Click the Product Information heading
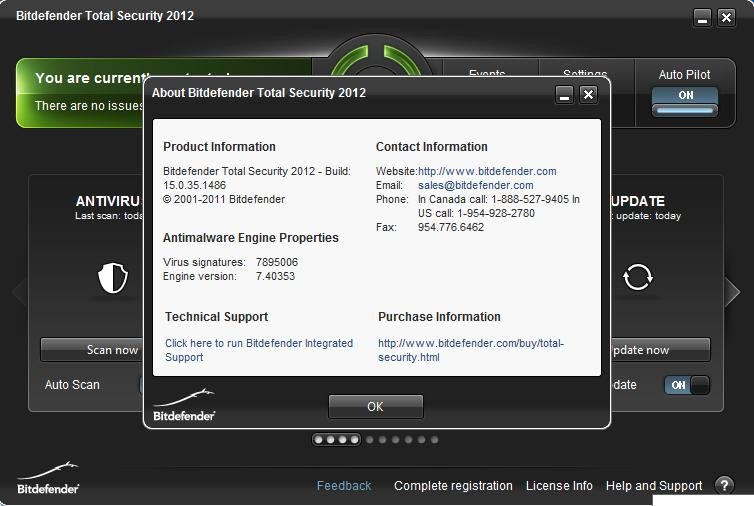This screenshot has width=754, height=506. 219,147
